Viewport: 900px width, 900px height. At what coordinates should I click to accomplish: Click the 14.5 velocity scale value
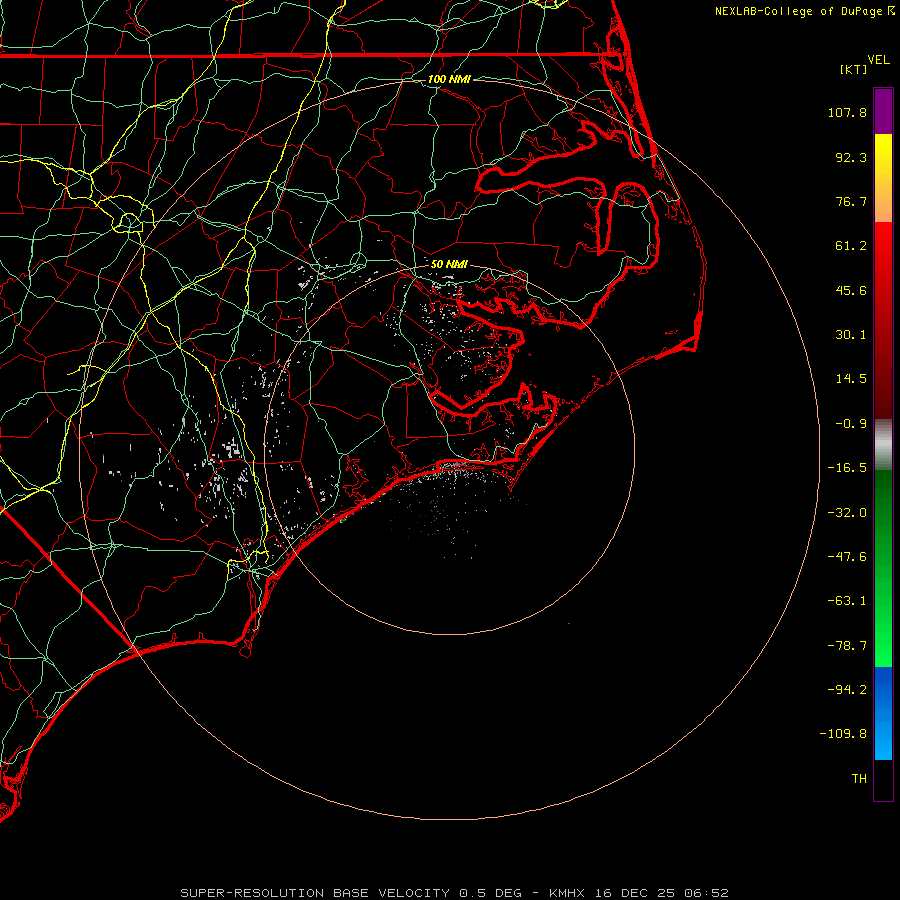point(851,379)
